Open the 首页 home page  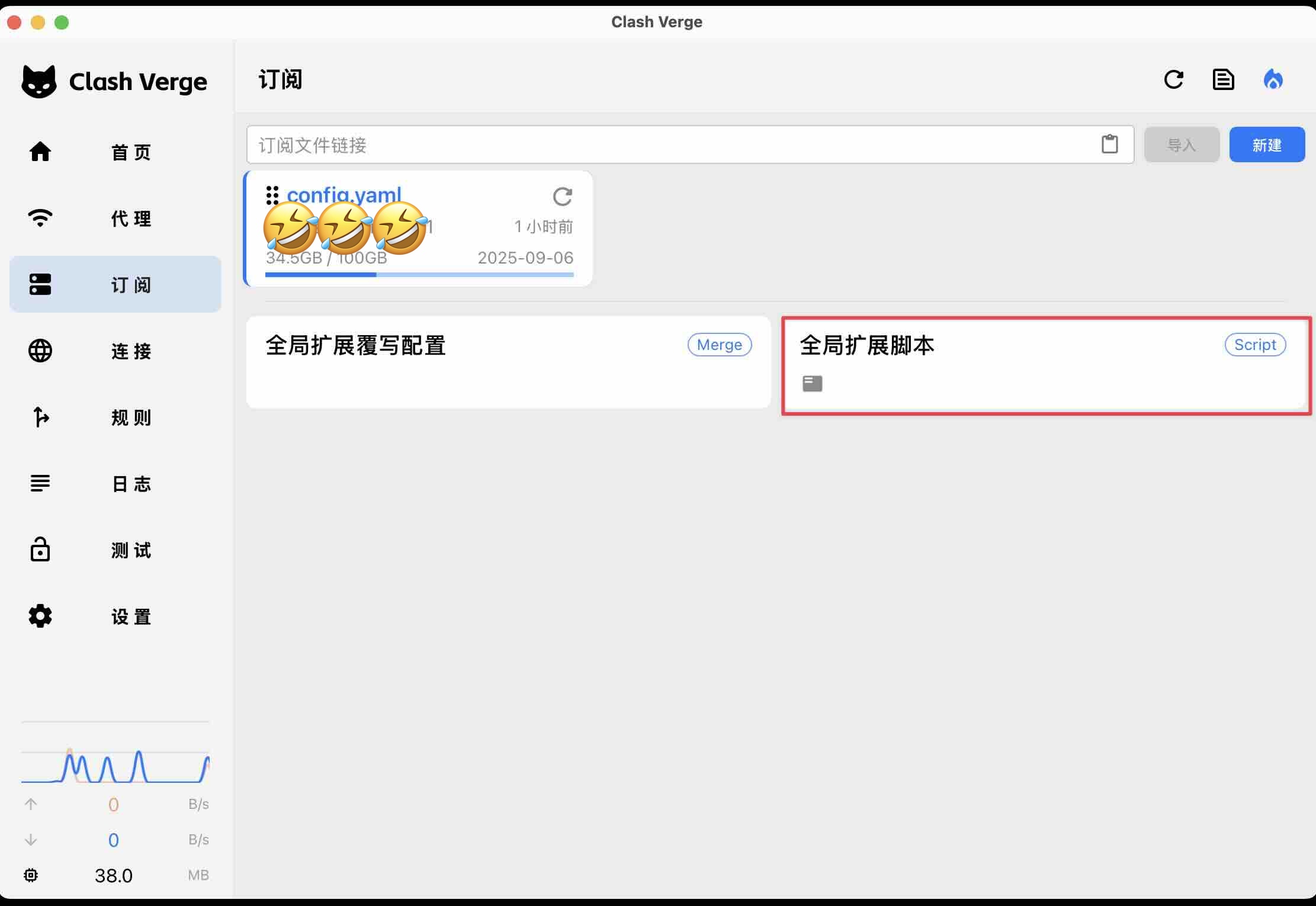pos(115,152)
